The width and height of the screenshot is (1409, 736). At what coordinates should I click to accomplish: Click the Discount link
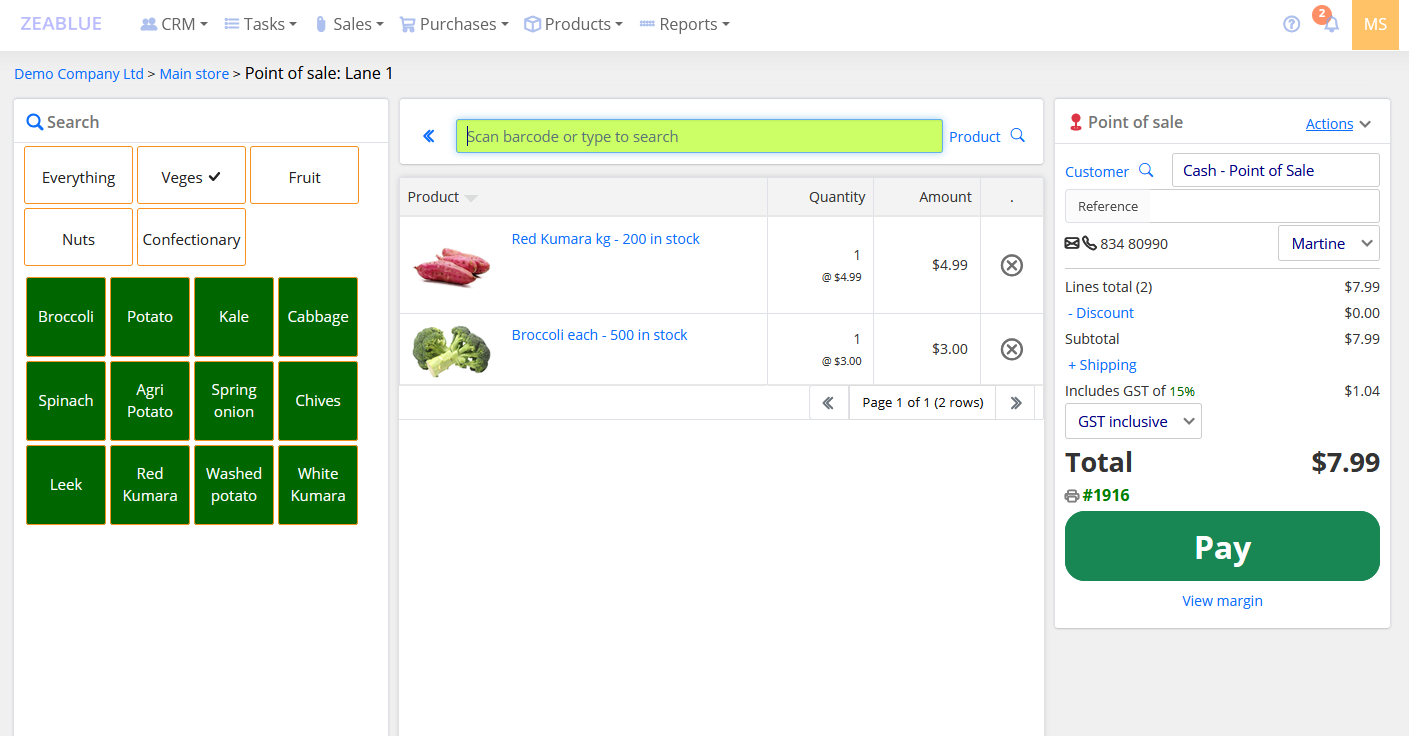(x=1101, y=313)
